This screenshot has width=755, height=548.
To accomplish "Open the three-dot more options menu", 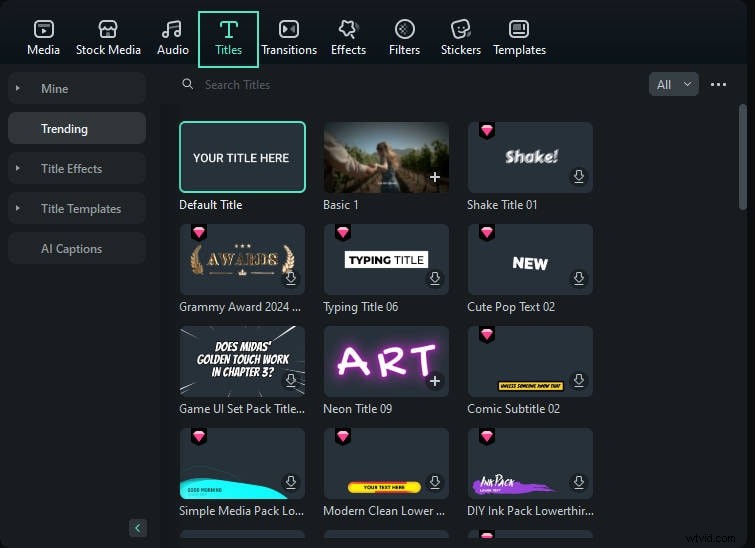I will (x=718, y=85).
